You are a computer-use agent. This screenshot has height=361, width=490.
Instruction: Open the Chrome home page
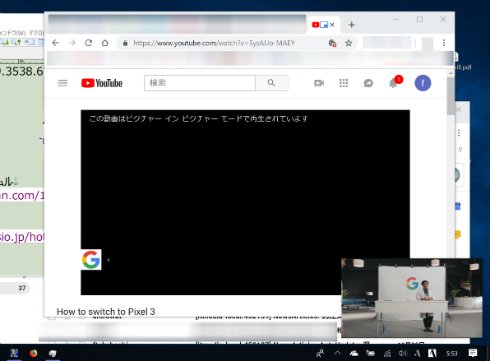tap(105, 43)
